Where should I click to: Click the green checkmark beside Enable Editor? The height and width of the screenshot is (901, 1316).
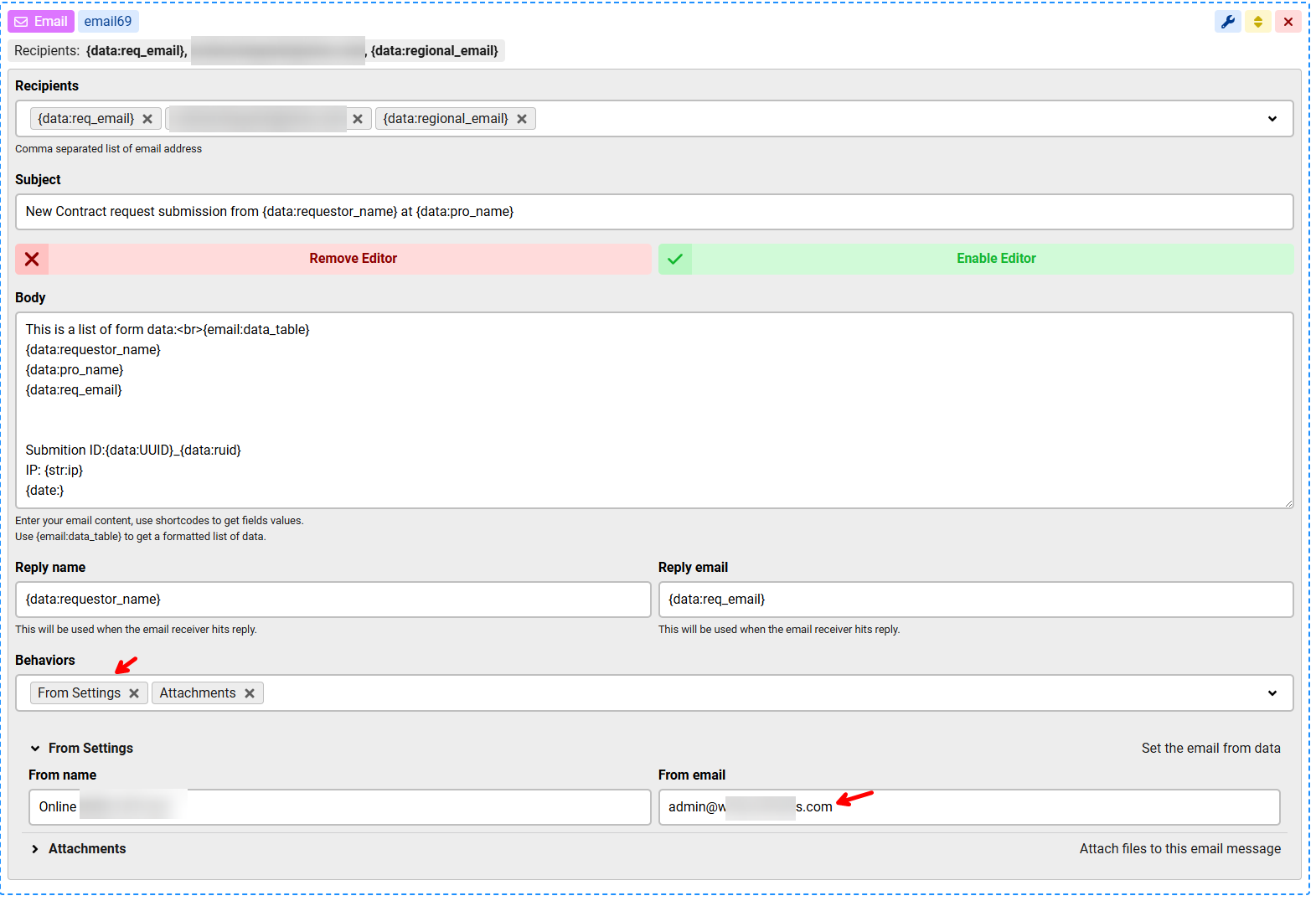coord(675,259)
